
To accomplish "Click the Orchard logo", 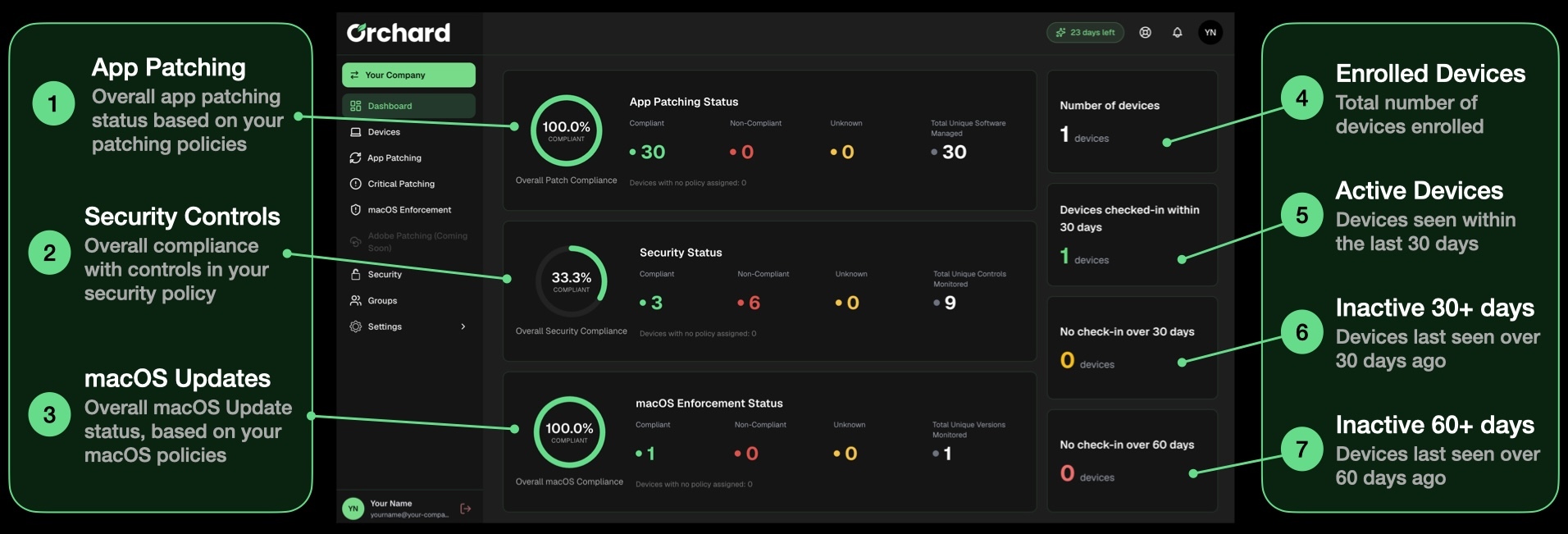I will [399, 33].
